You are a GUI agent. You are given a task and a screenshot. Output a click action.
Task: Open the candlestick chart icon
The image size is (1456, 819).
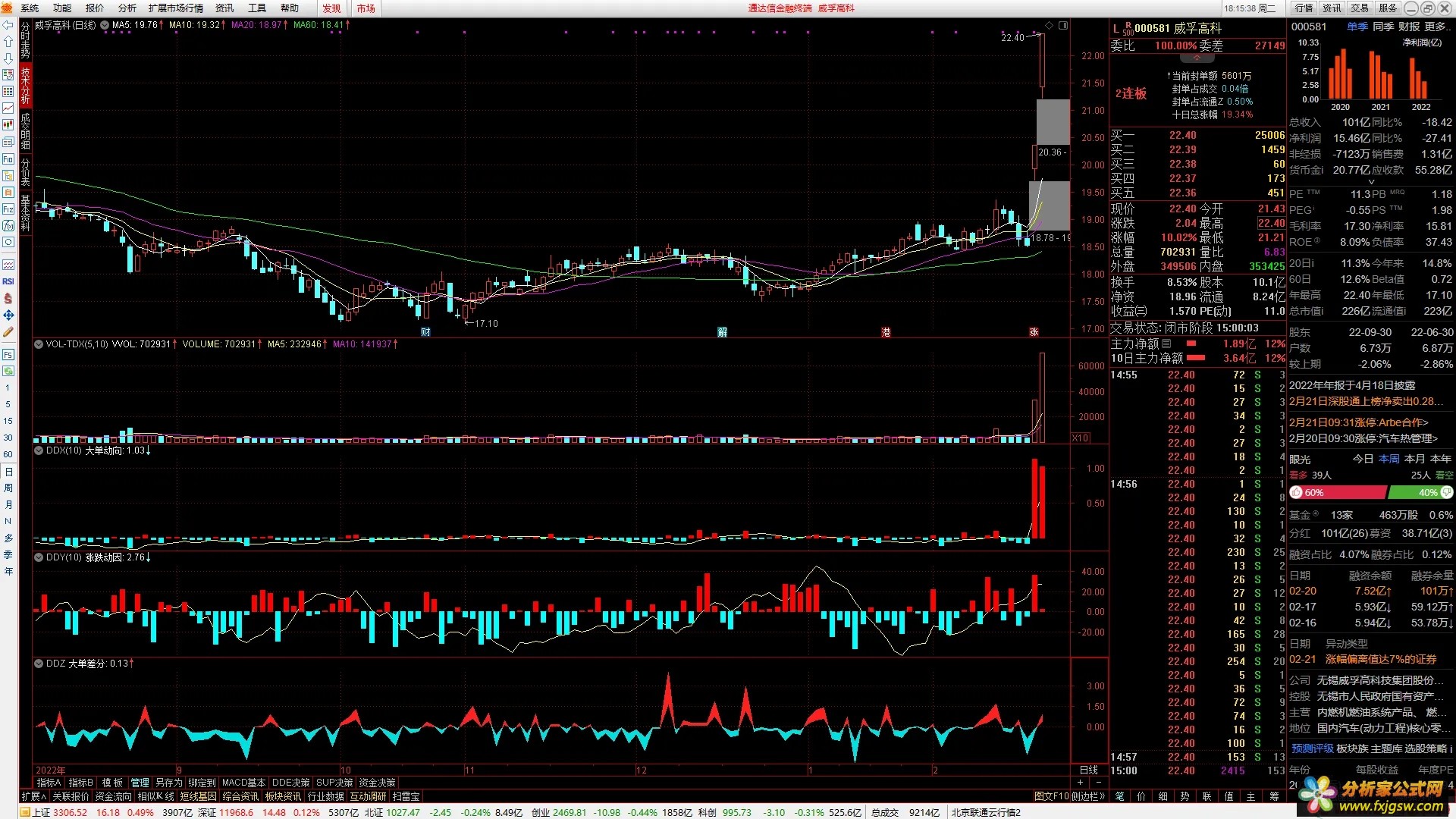click(8, 125)
